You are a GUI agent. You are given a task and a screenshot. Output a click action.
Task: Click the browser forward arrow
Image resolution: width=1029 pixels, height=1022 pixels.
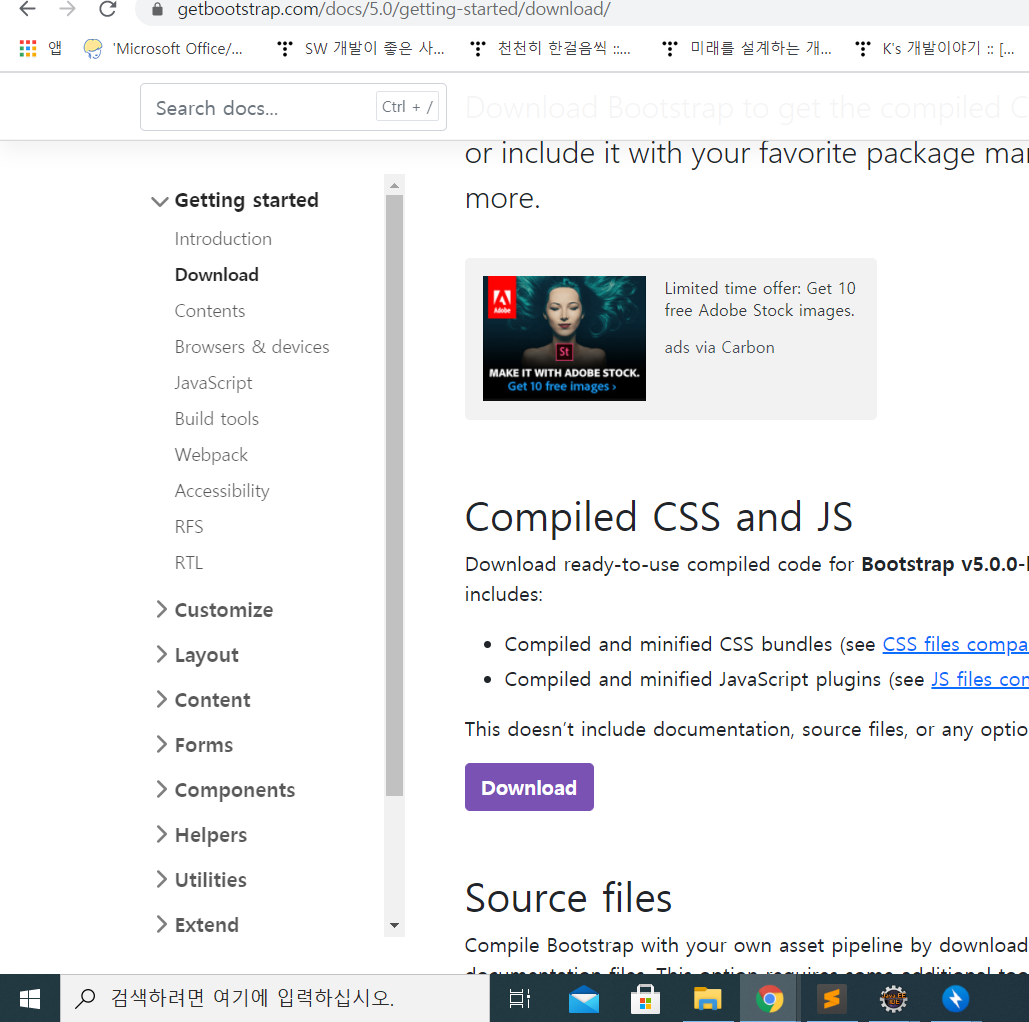(68, 9)
